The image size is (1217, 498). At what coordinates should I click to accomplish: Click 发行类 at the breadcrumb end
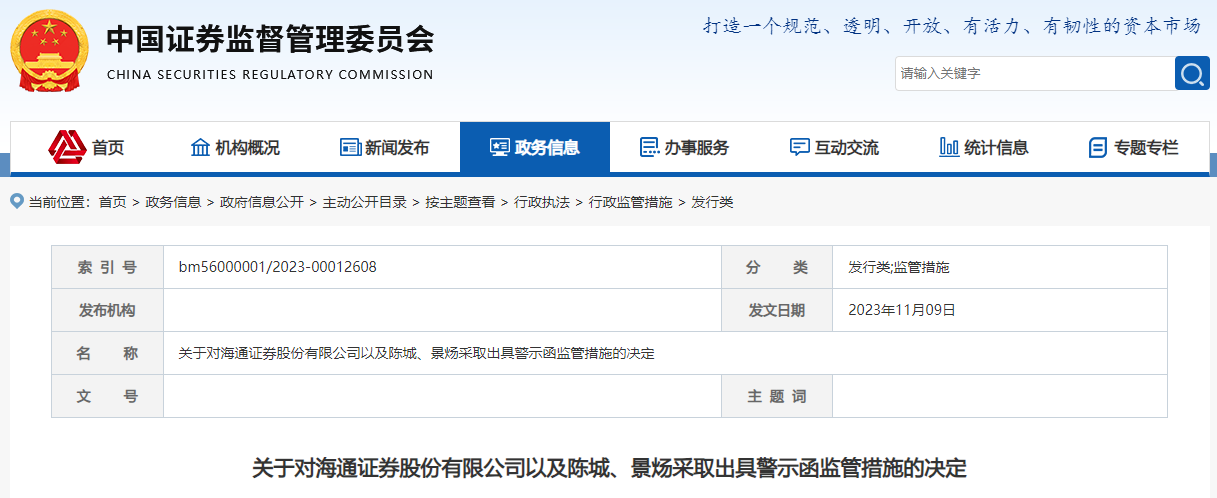coord(712,202)
